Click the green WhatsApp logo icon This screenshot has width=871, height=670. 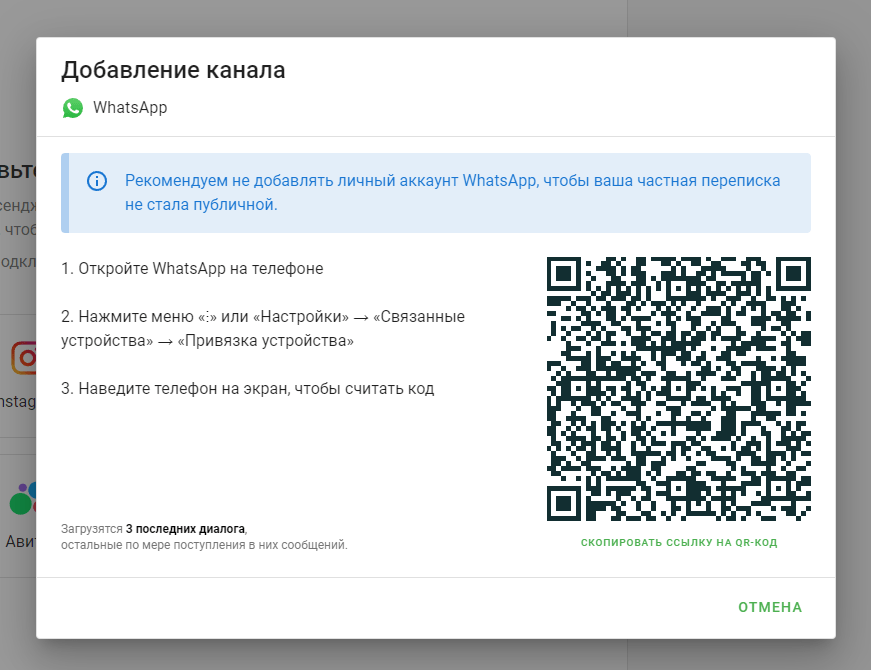(x=73, y=108)
